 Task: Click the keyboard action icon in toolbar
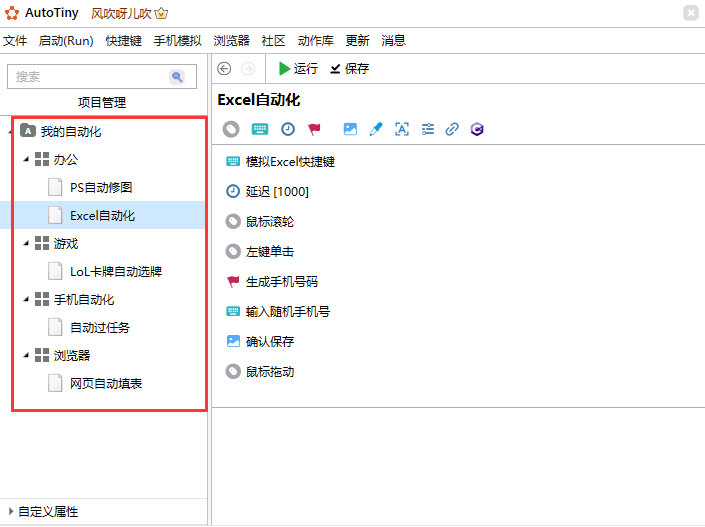coord(259,129)
